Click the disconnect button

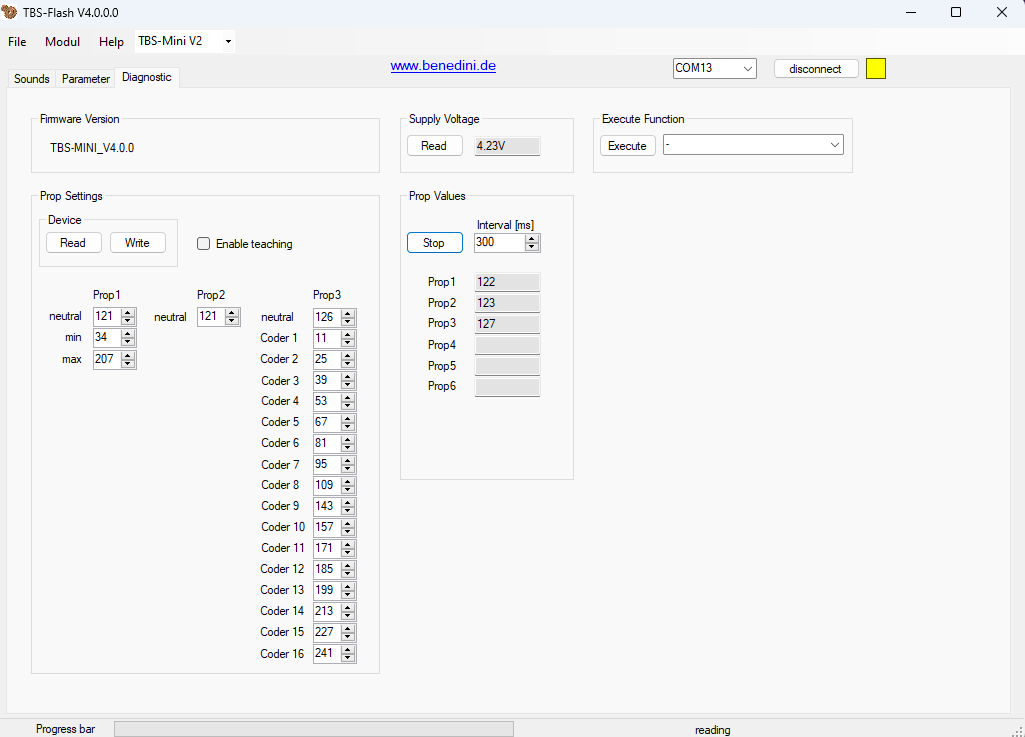[x=815, y=69]
